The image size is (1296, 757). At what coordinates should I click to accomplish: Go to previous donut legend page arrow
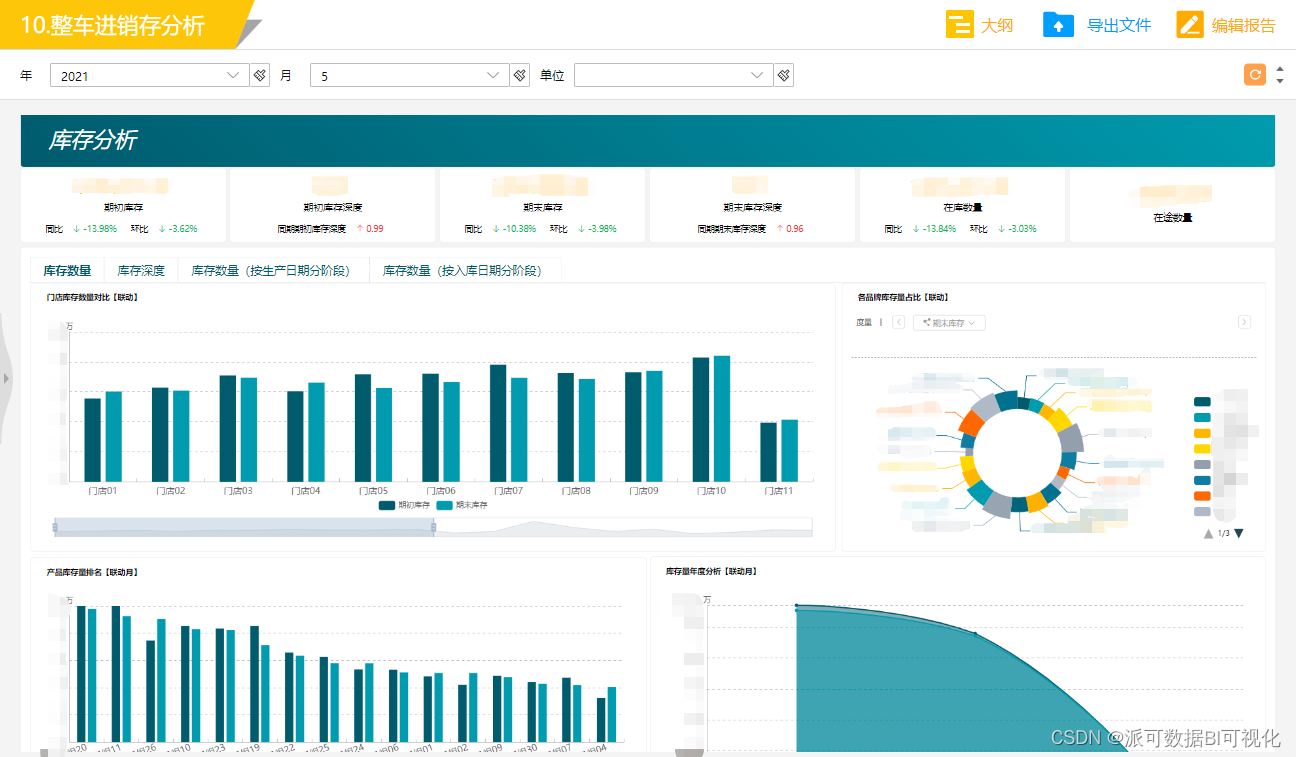[1208, 533]
